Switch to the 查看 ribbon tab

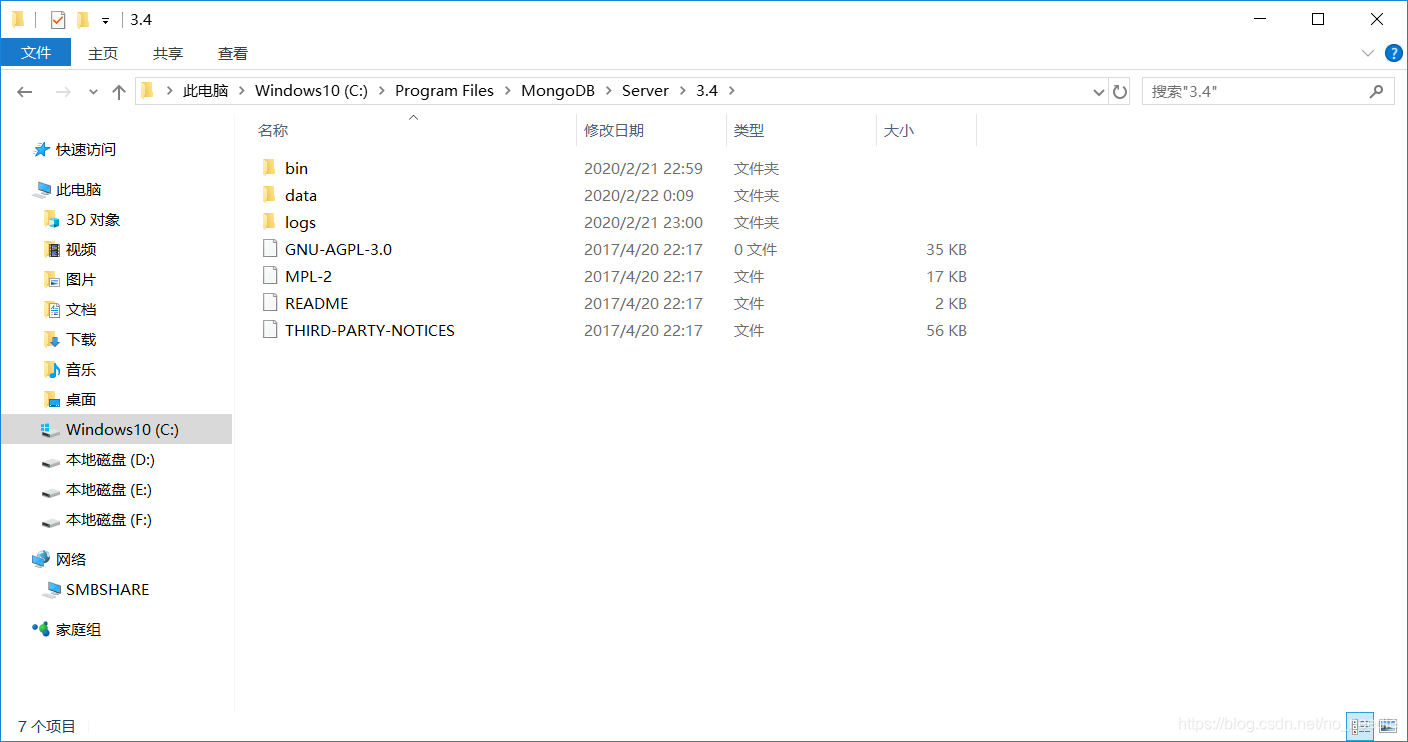[x=233, y=53]
